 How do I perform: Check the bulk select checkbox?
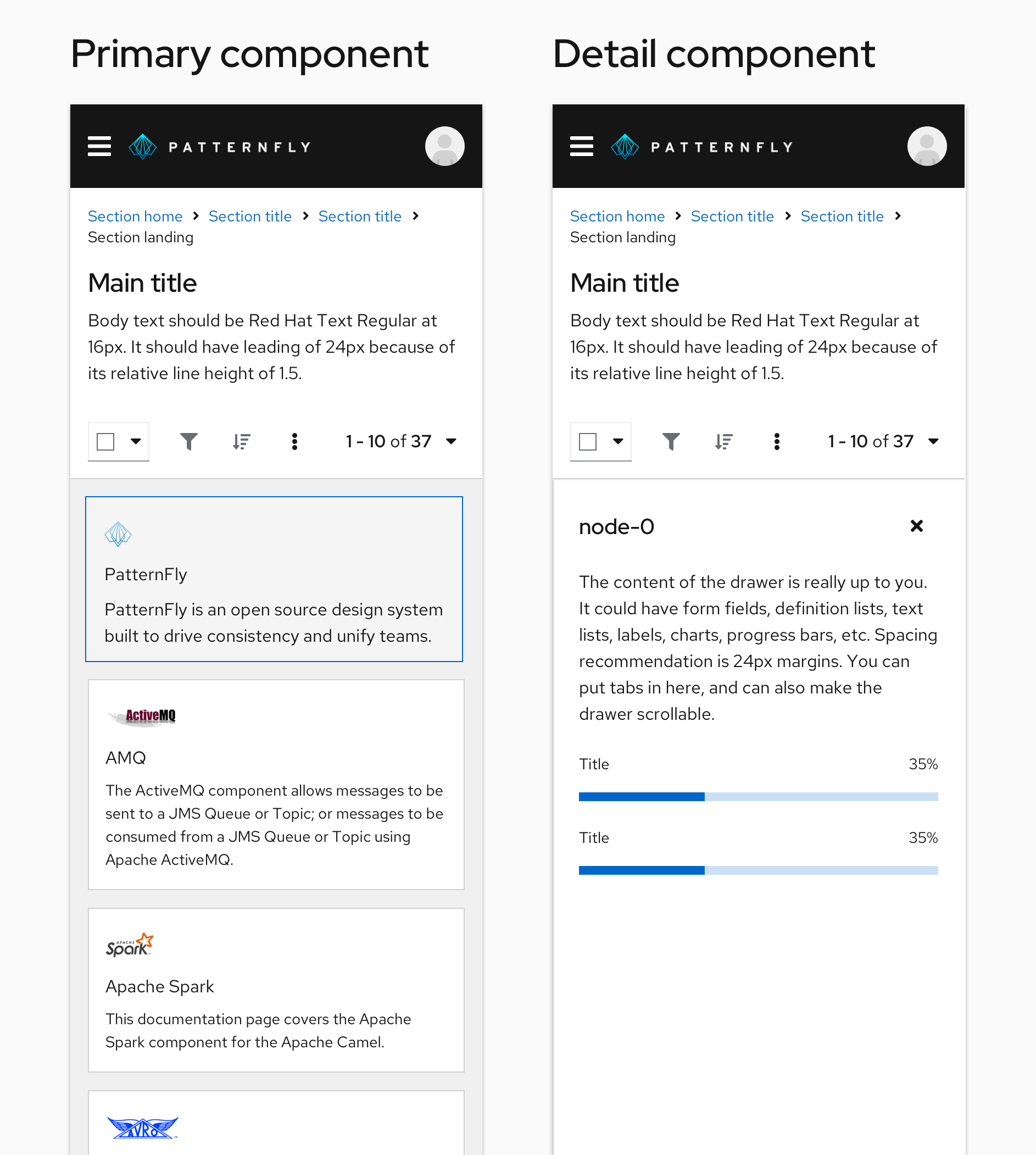[106, 441]
